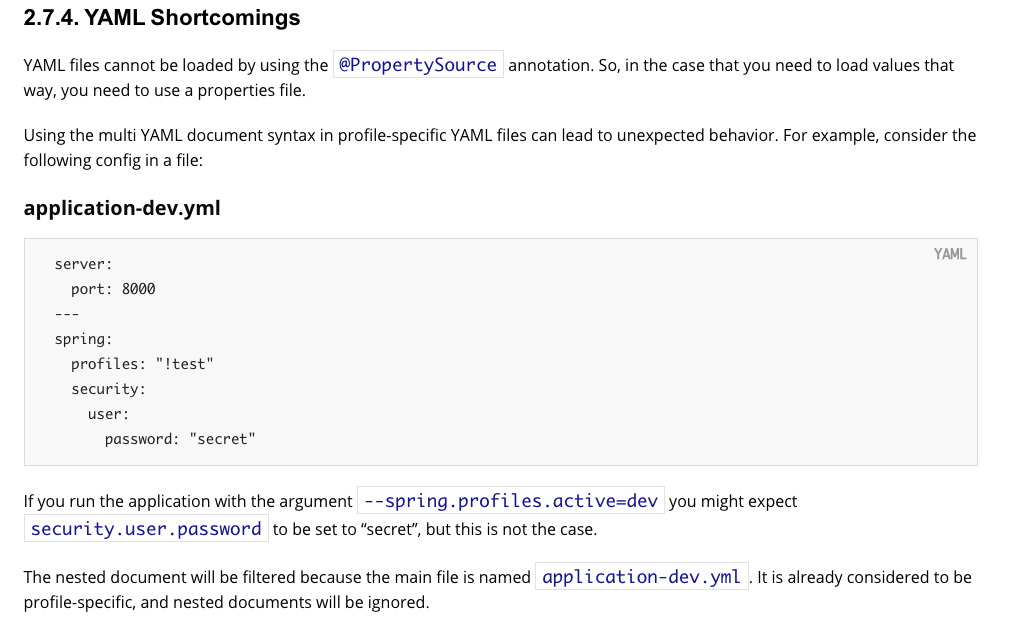Click the "spring:" key in the code
The height and width of the screenshot is (629, 1020).
point(84,339)
